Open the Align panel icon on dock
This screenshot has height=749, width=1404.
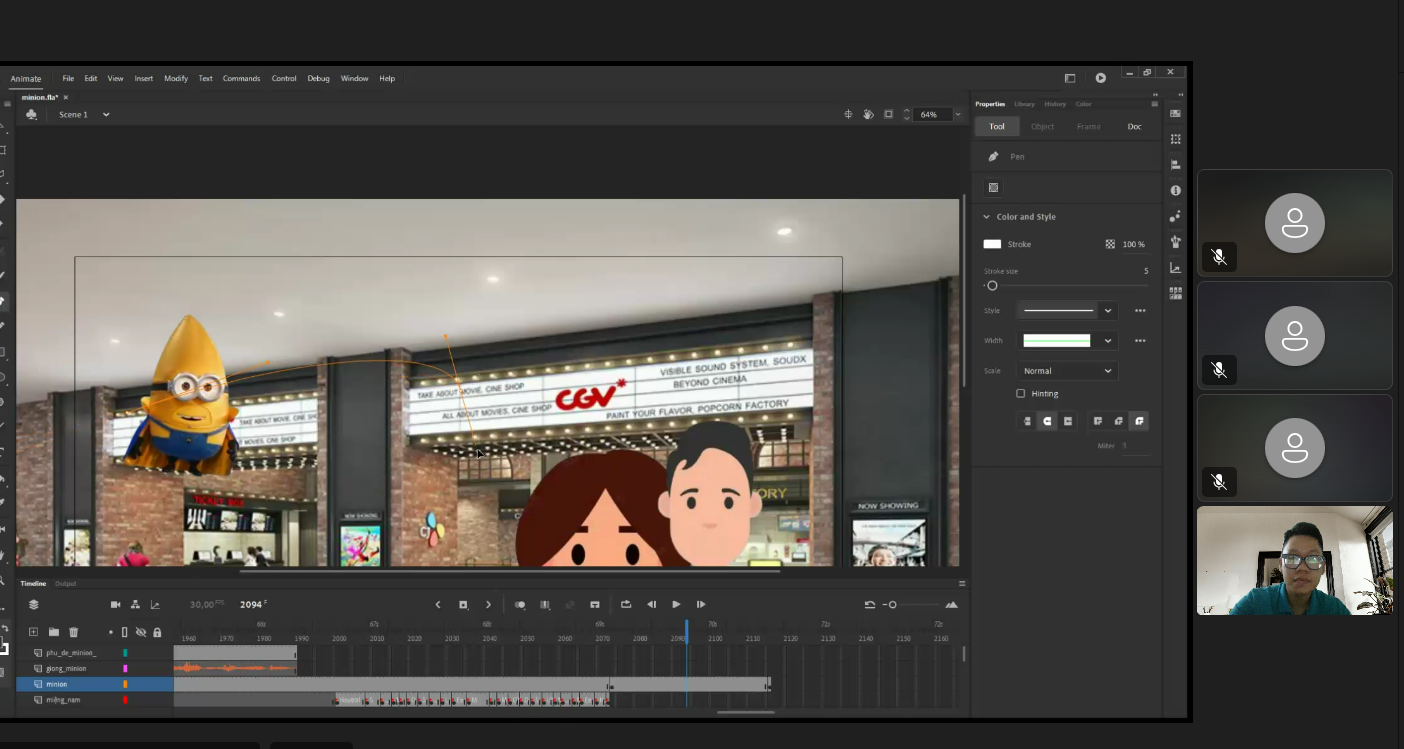[x=1175, y=165]
